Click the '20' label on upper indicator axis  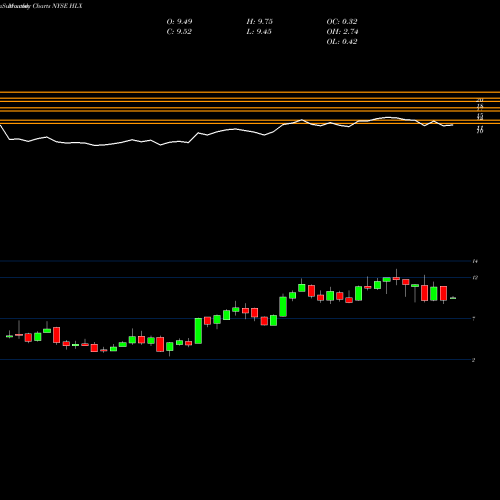[x=480, y=100]
